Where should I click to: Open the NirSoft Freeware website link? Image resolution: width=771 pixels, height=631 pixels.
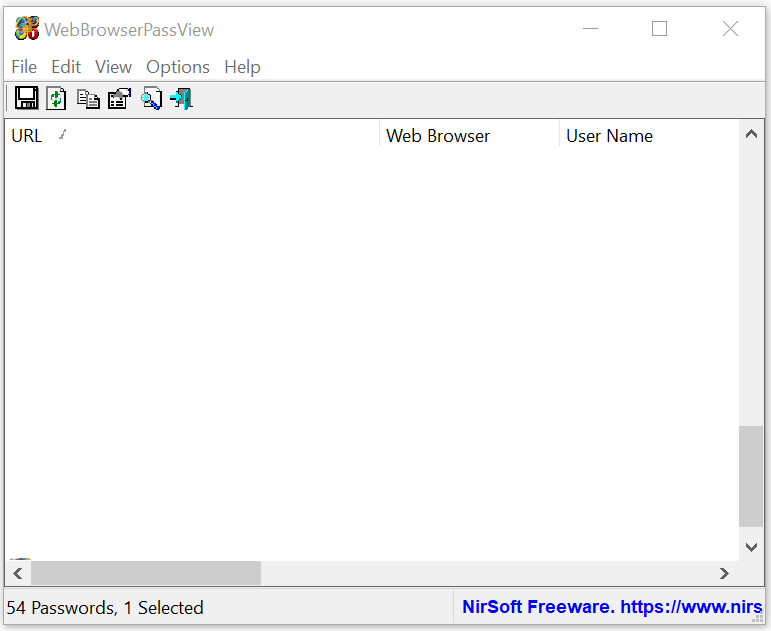pyautogui.click(x=611, y=607)
